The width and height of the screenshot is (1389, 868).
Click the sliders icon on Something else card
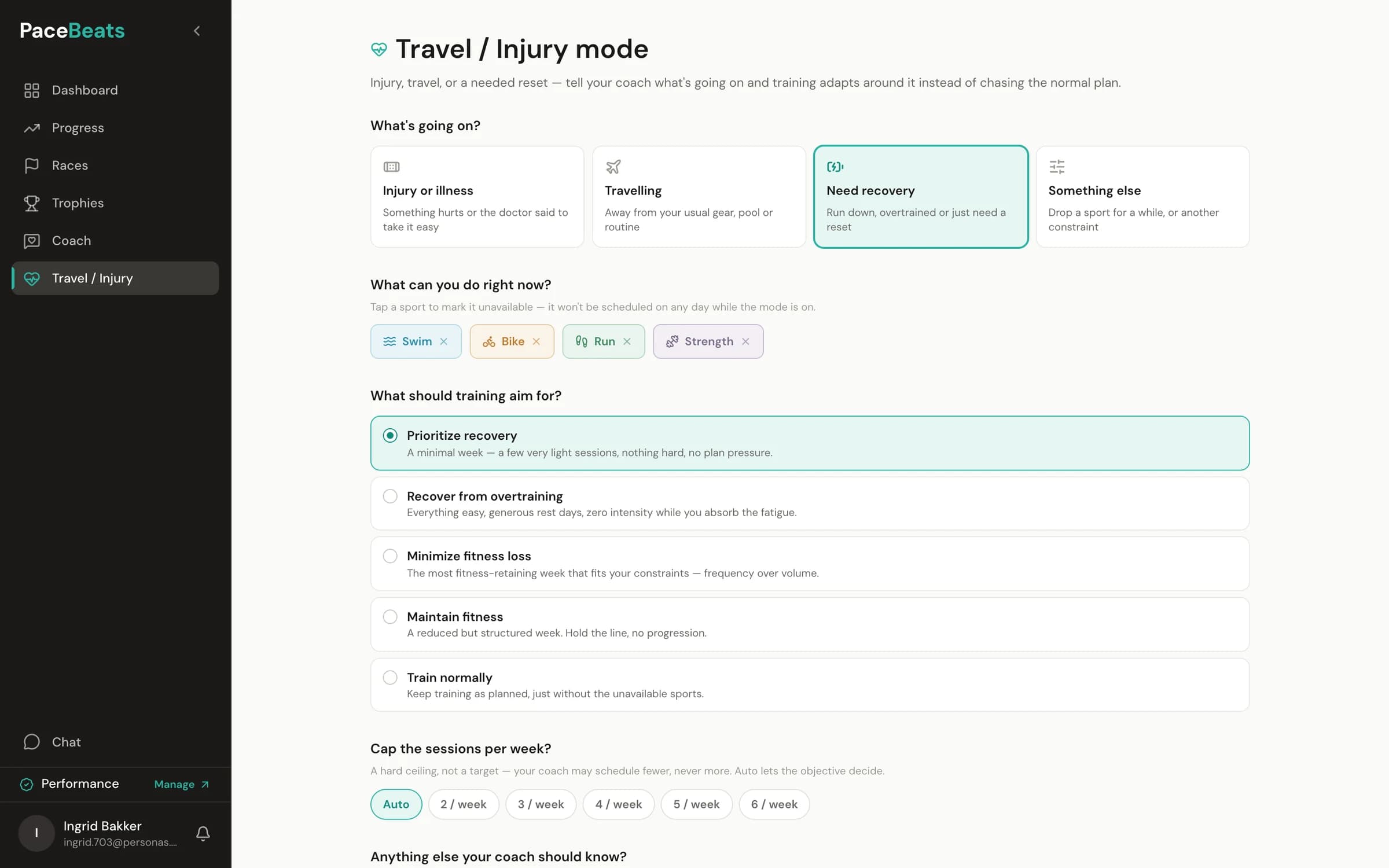click(x=1057, y=167)
